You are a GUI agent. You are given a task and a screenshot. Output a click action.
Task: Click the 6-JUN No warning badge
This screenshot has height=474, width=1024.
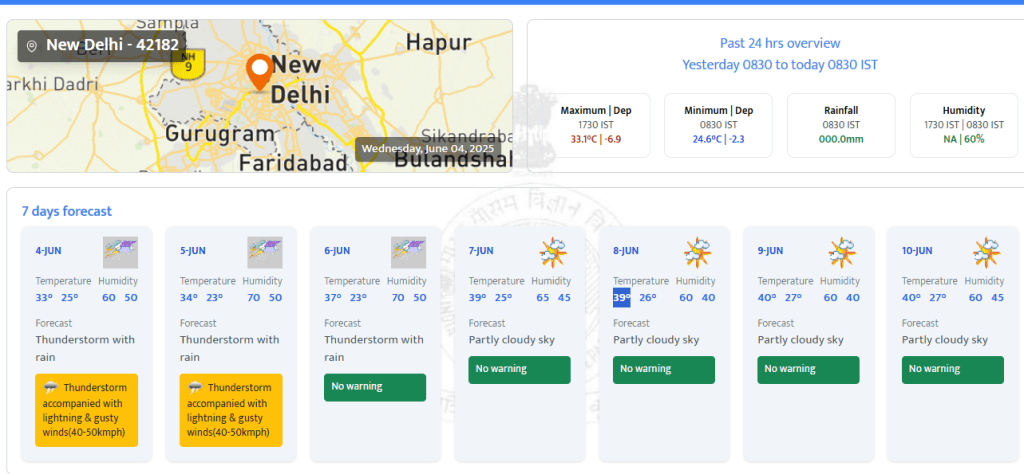point(375,387)
